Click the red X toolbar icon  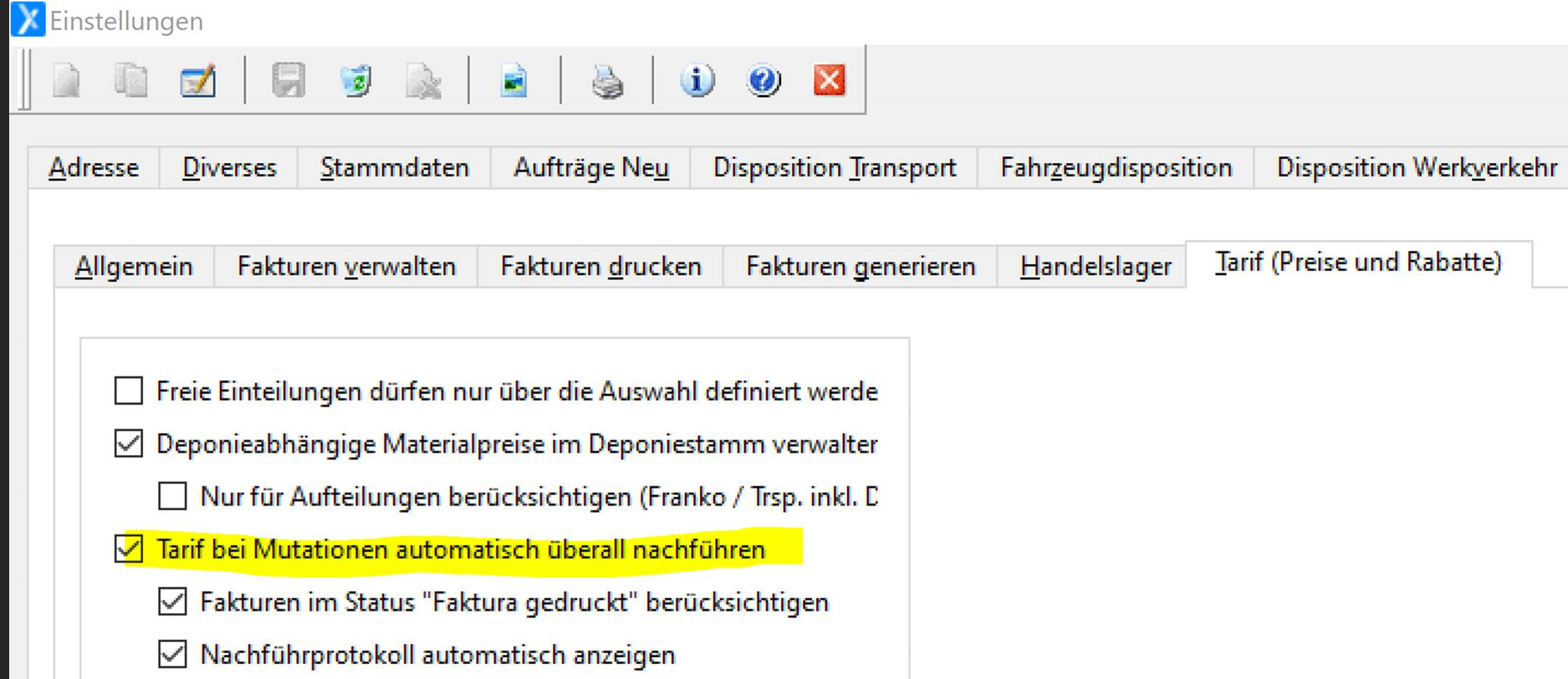coord(829,80)
